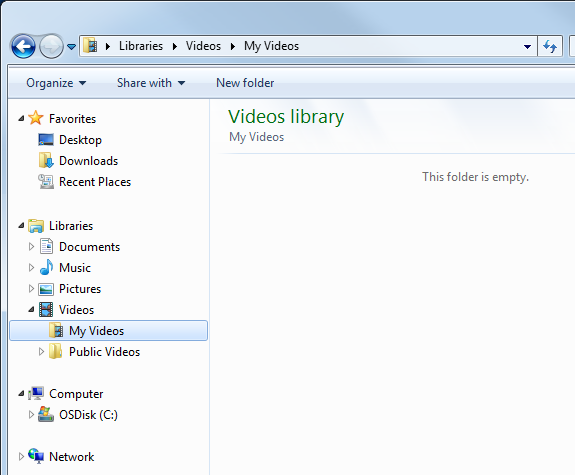Open the Recent Places icon
Image resolution: width=575 pixels, height=475 pixels.
46,182
